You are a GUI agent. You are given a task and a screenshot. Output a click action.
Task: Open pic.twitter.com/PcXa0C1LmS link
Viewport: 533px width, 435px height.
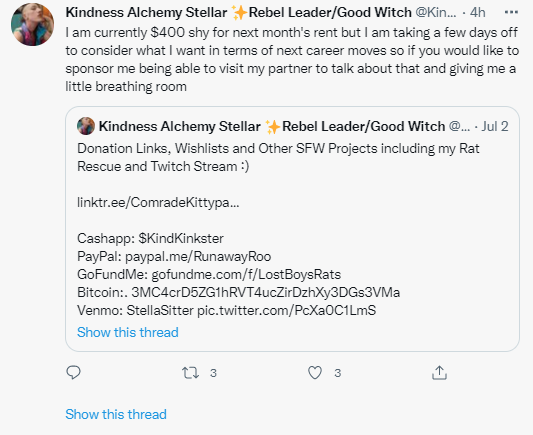tap(287, 310)
